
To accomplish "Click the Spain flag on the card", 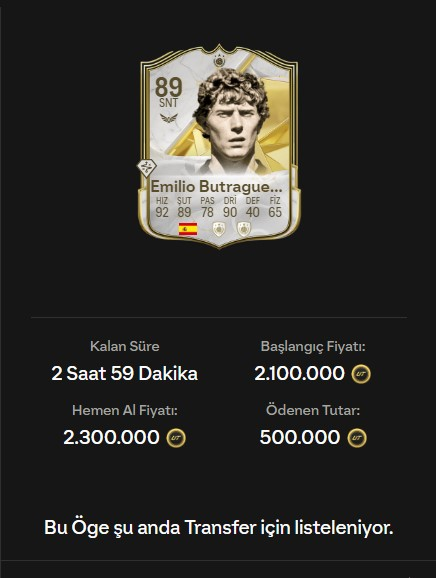I will pos(188,229).
